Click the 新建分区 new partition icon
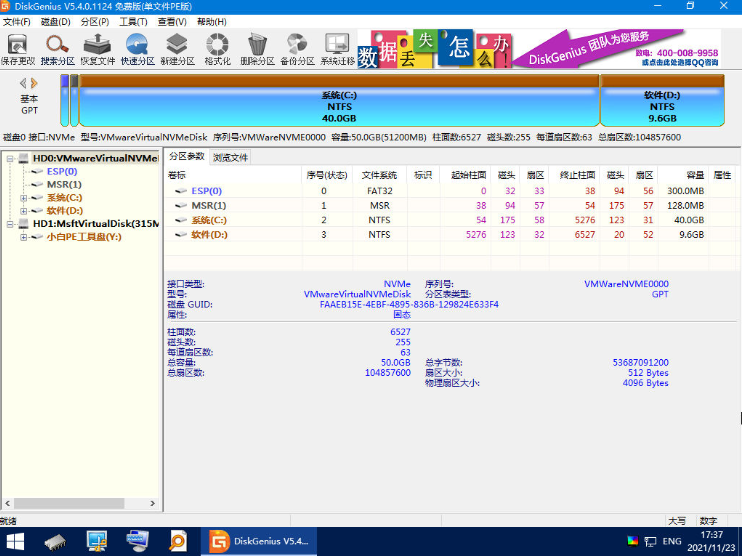 point(177,49)
